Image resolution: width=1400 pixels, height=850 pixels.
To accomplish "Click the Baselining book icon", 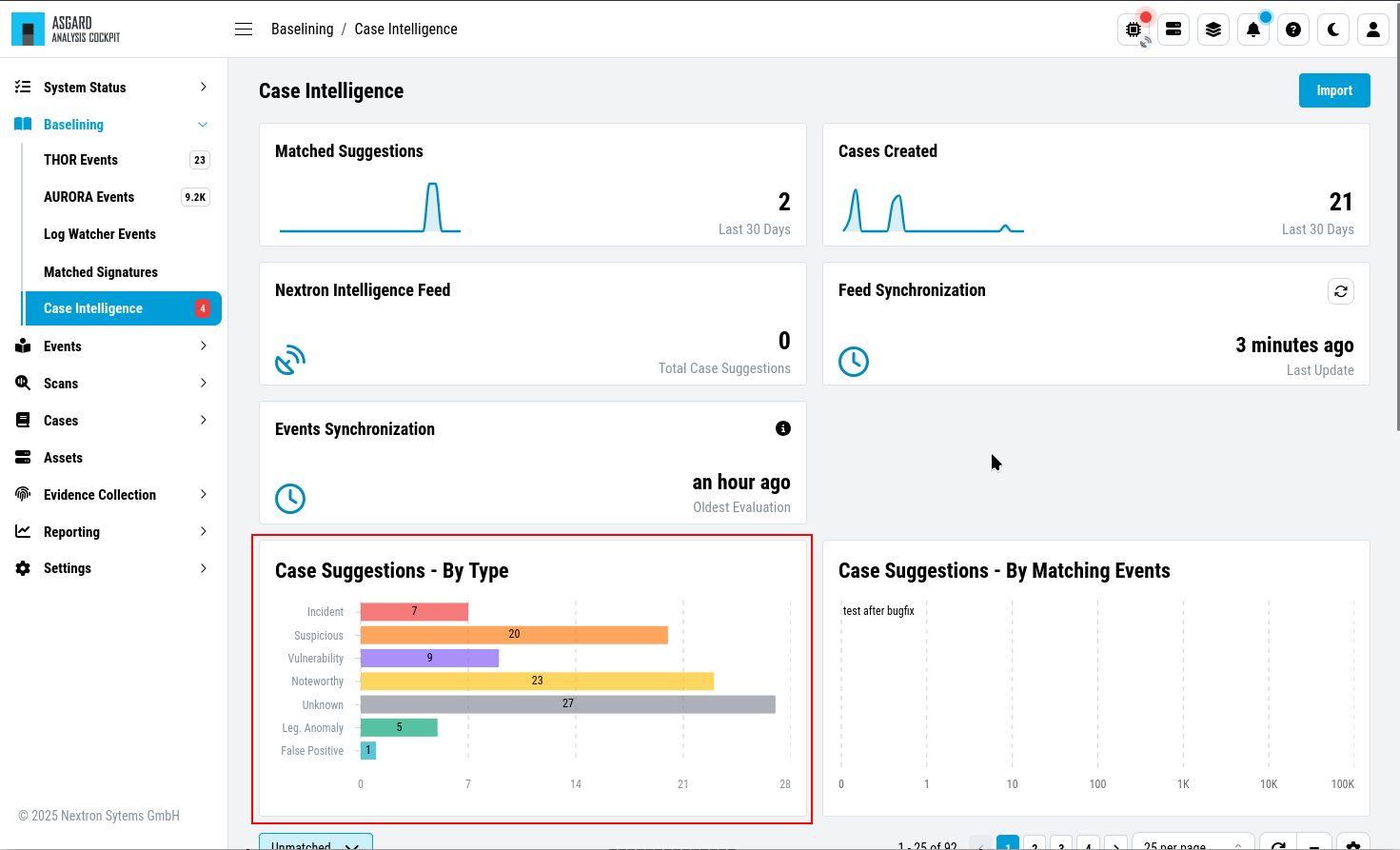I will [23, 124].
